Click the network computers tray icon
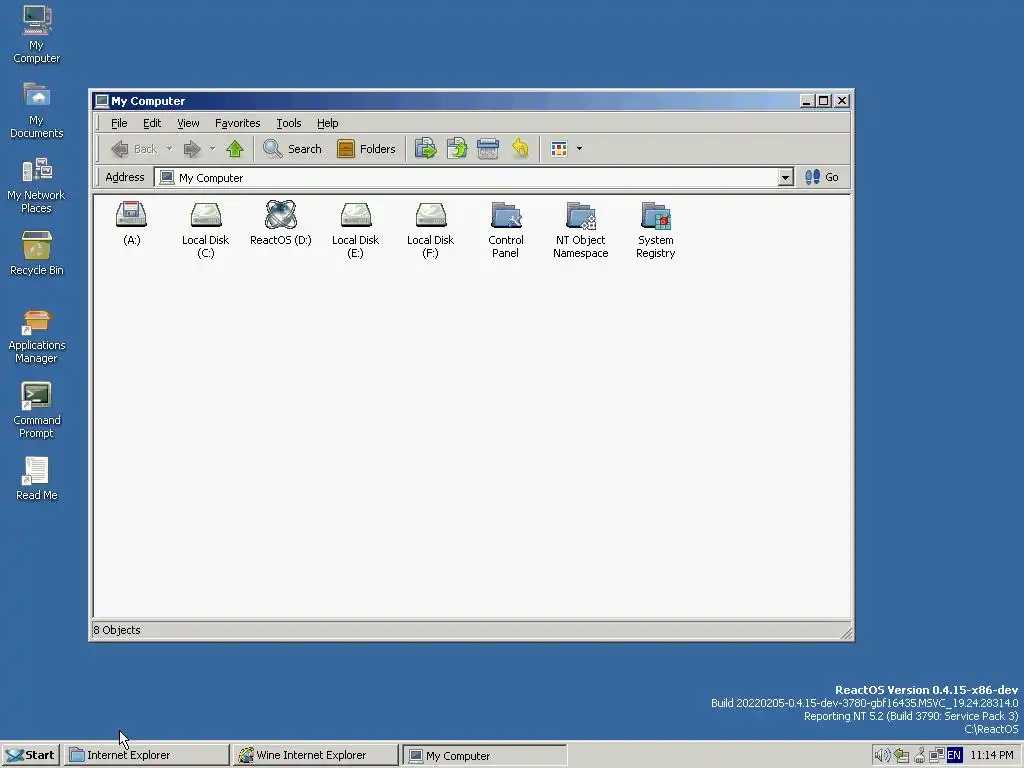Screen dimensions: 1024x768 [936, 756]
